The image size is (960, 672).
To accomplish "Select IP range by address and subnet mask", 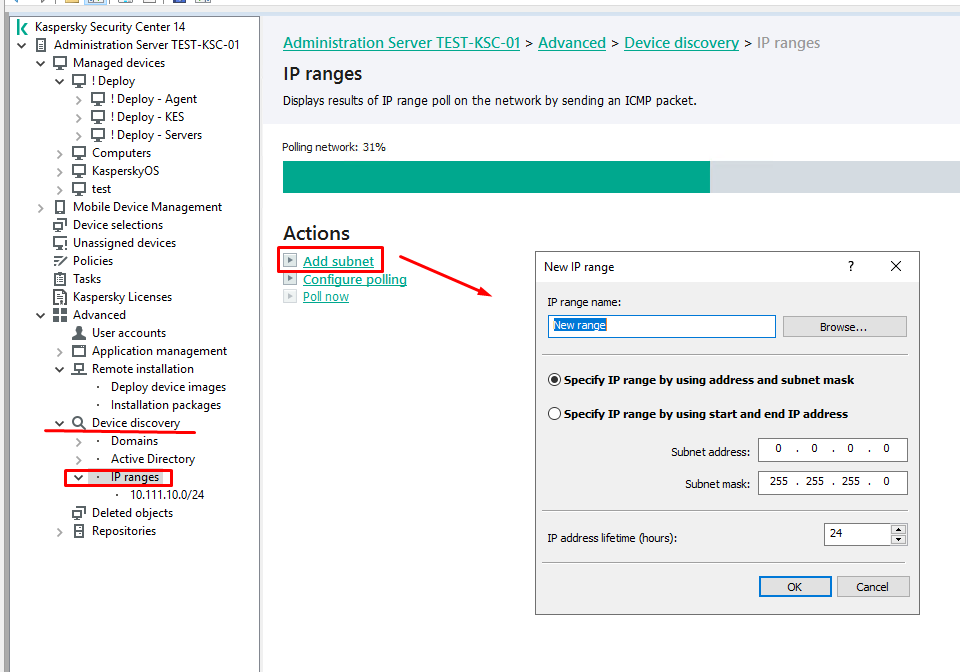I will [554, 380].
